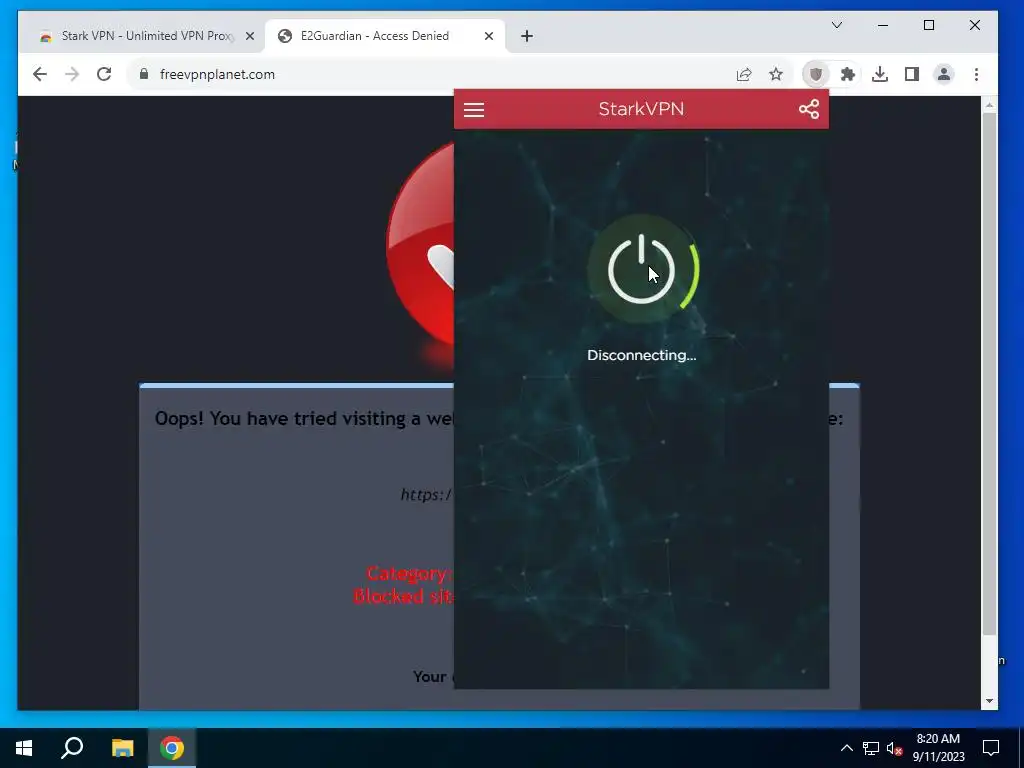View site info via the lock icon
Viewport: 1024px width, 768px height.
(144, 74)
